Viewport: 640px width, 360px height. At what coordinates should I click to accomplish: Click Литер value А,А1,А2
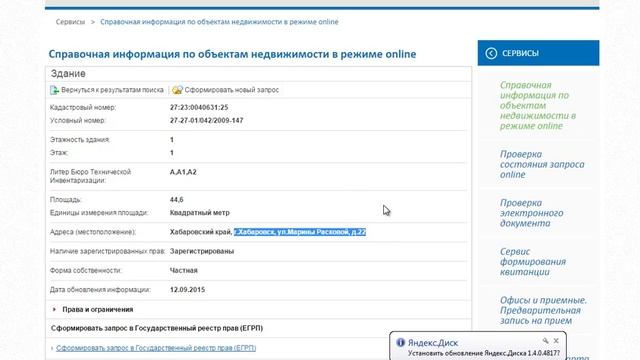(183, 172)
